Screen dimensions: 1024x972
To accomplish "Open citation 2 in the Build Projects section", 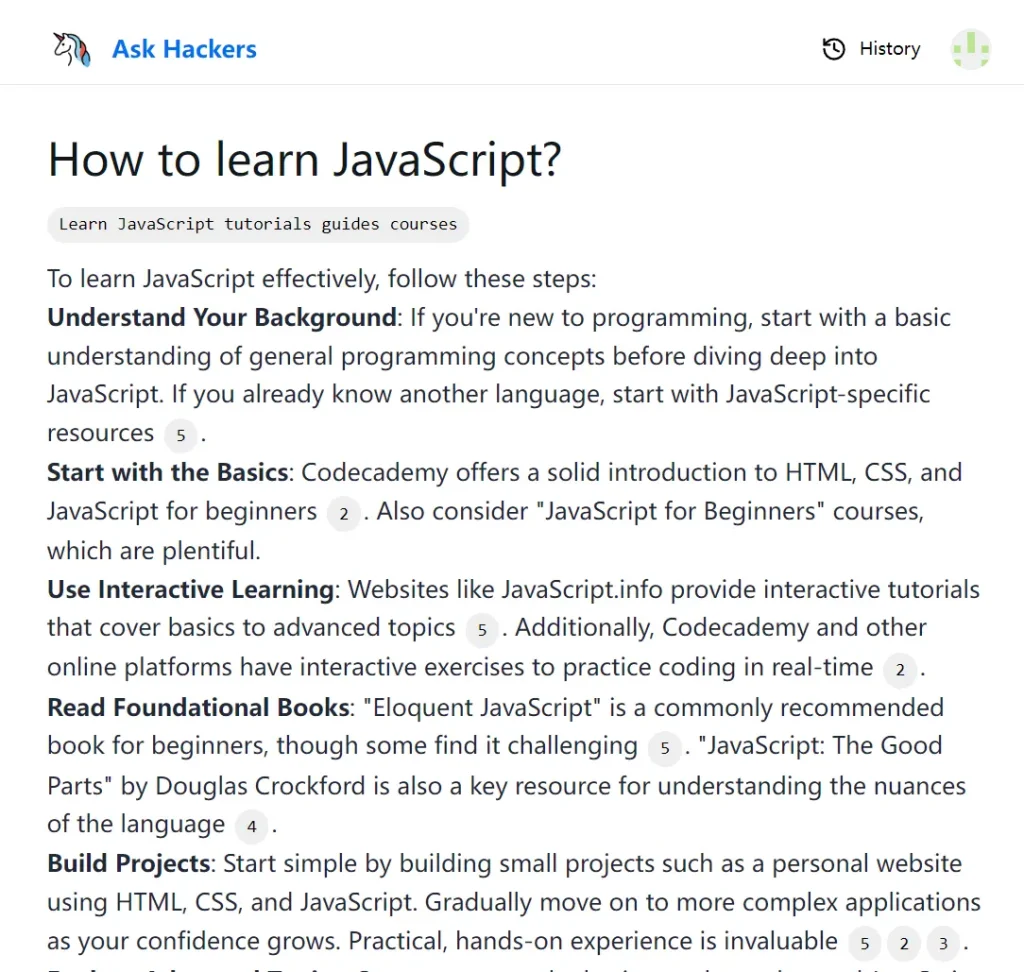I will point(903,943).
